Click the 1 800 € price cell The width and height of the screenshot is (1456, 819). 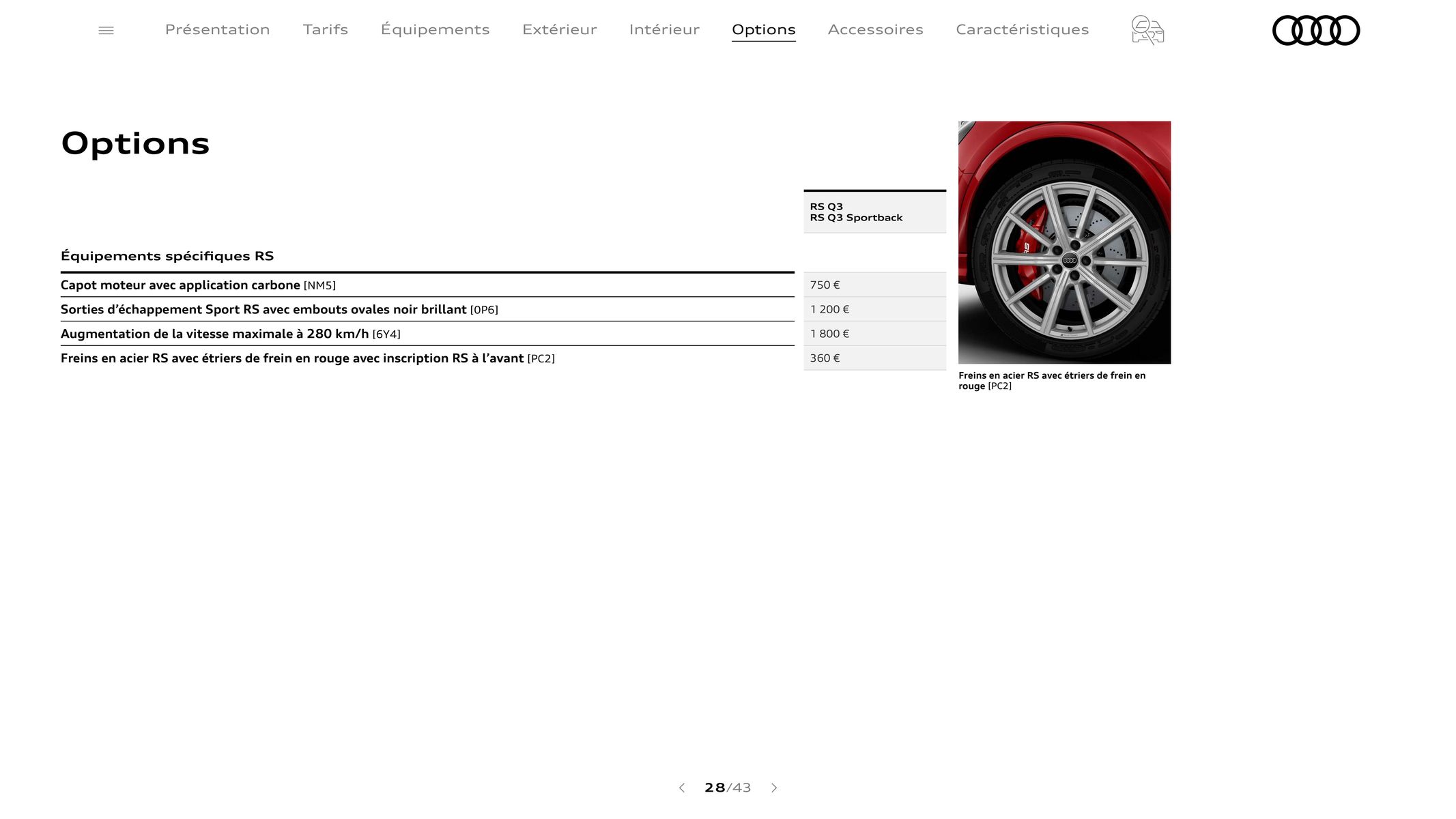(875, 334)
